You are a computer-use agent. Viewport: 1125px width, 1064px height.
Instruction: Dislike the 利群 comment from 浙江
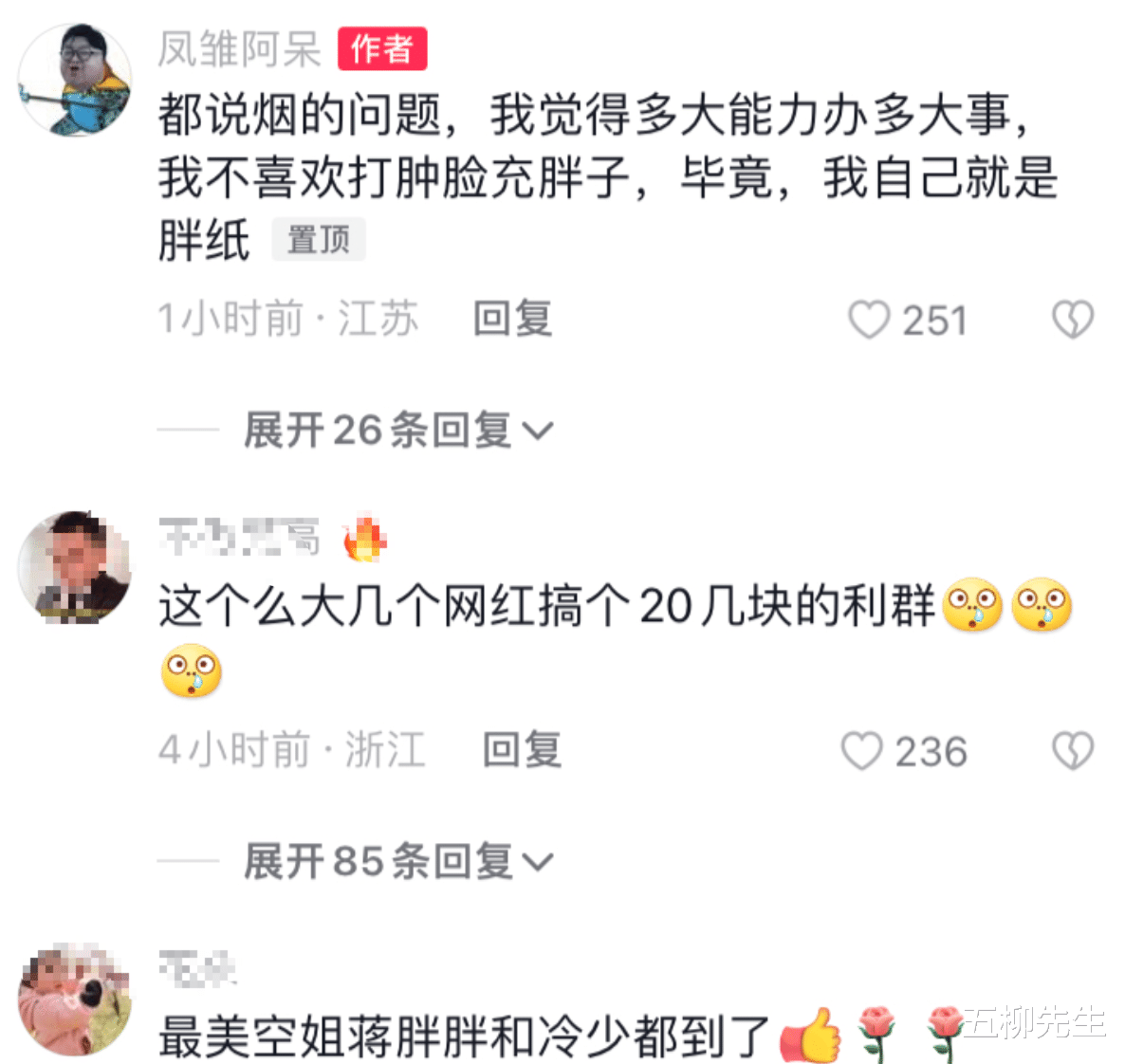1073,750
